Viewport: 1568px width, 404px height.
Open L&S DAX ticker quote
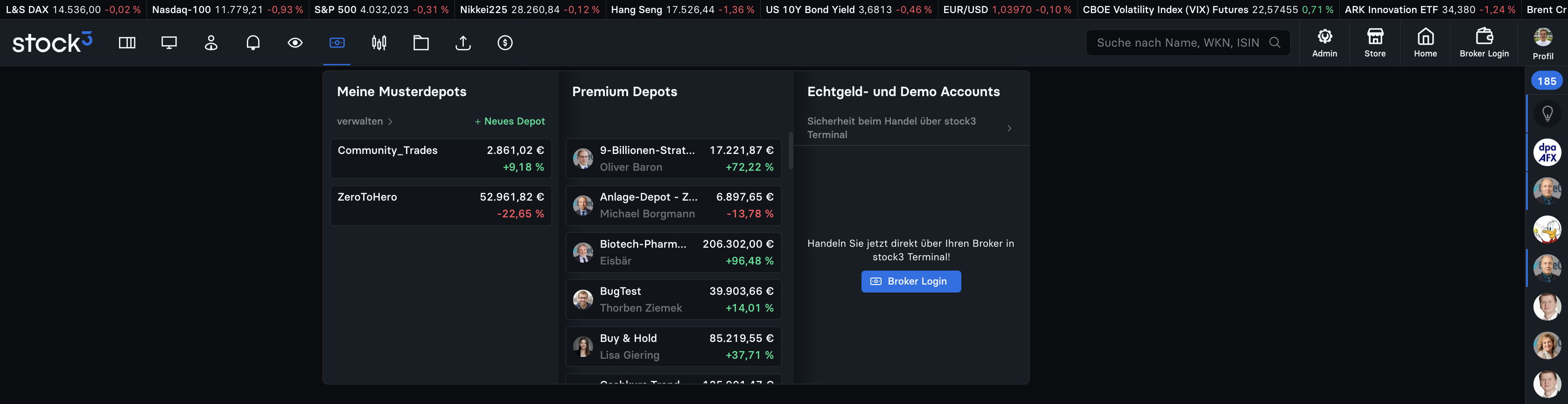pos(73,10)
